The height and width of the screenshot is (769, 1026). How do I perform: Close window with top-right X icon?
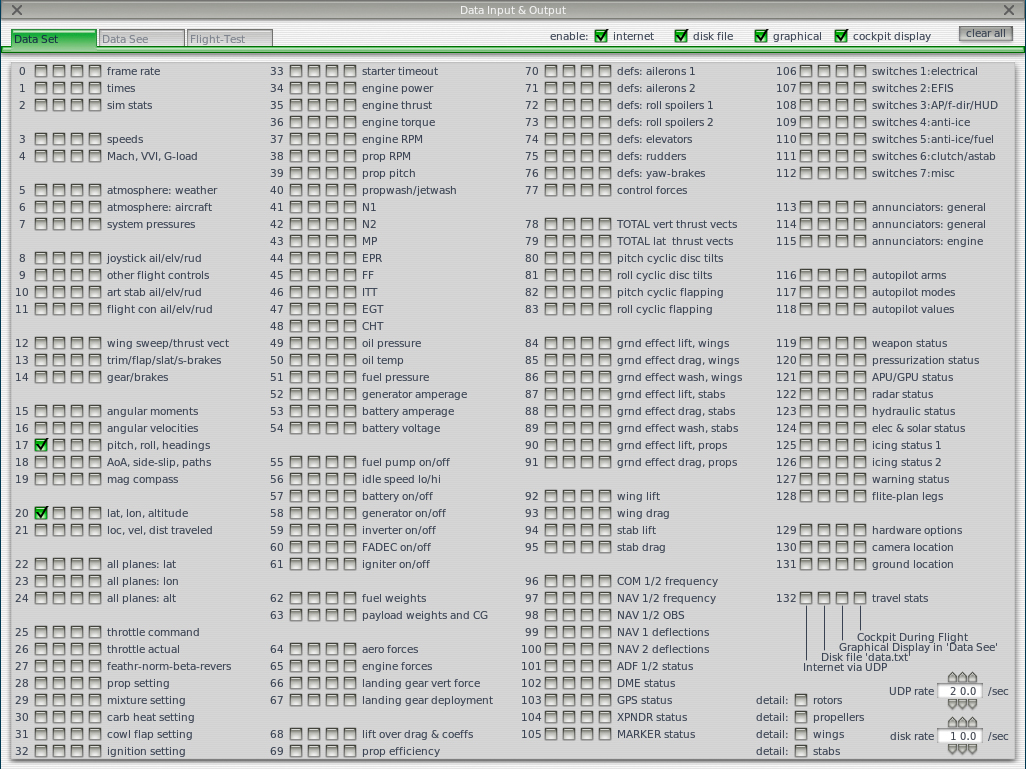click(1008, 10)
